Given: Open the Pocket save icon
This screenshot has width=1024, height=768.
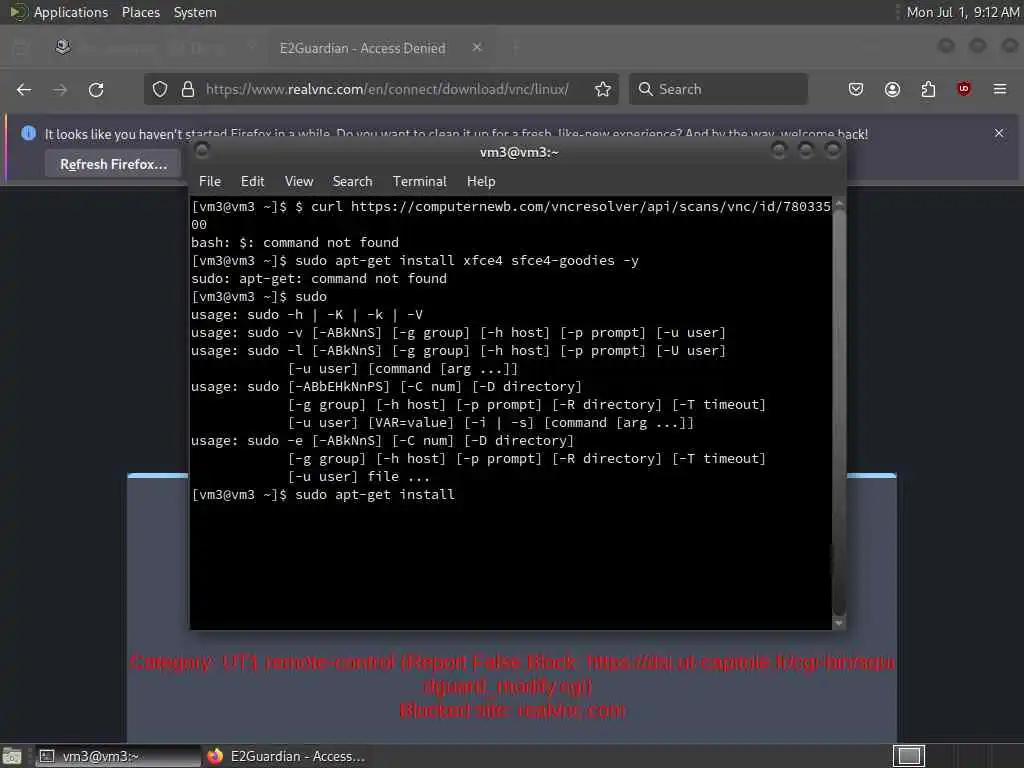Looking at the screenshot, I should [x=856, y=89].
